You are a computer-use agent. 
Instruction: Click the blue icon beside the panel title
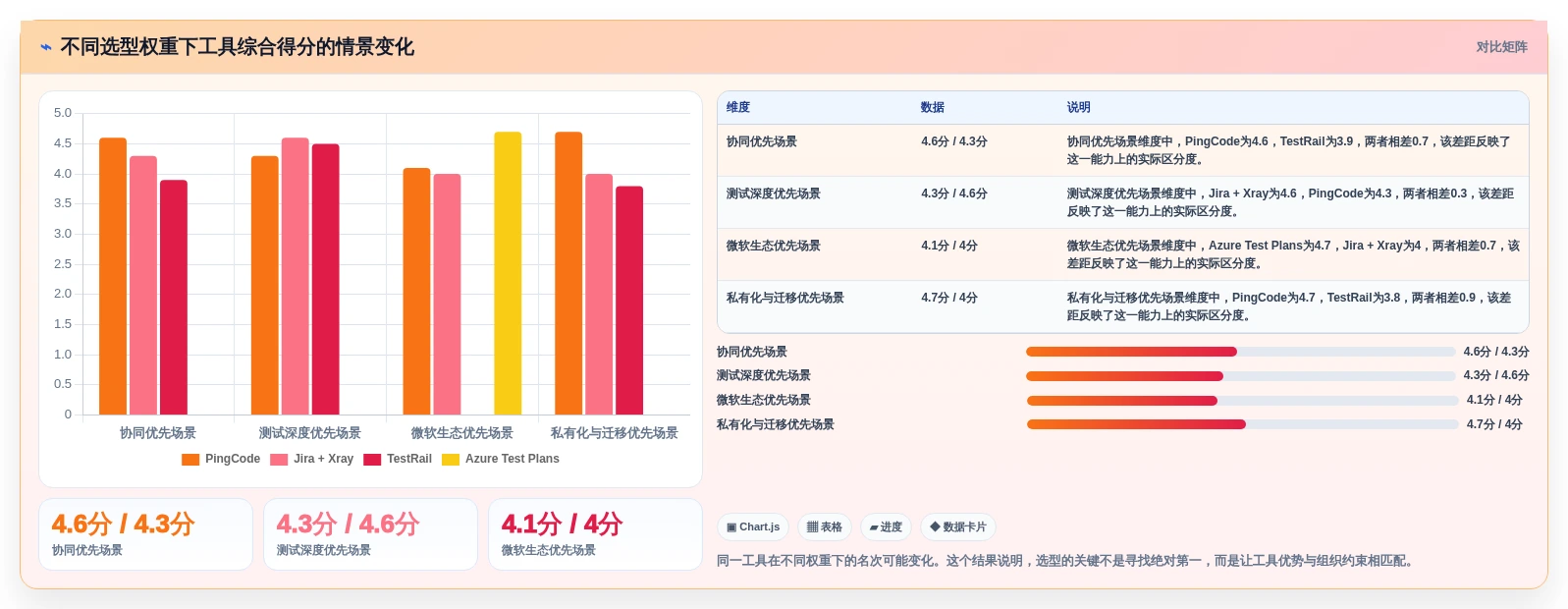pos(46,47)
